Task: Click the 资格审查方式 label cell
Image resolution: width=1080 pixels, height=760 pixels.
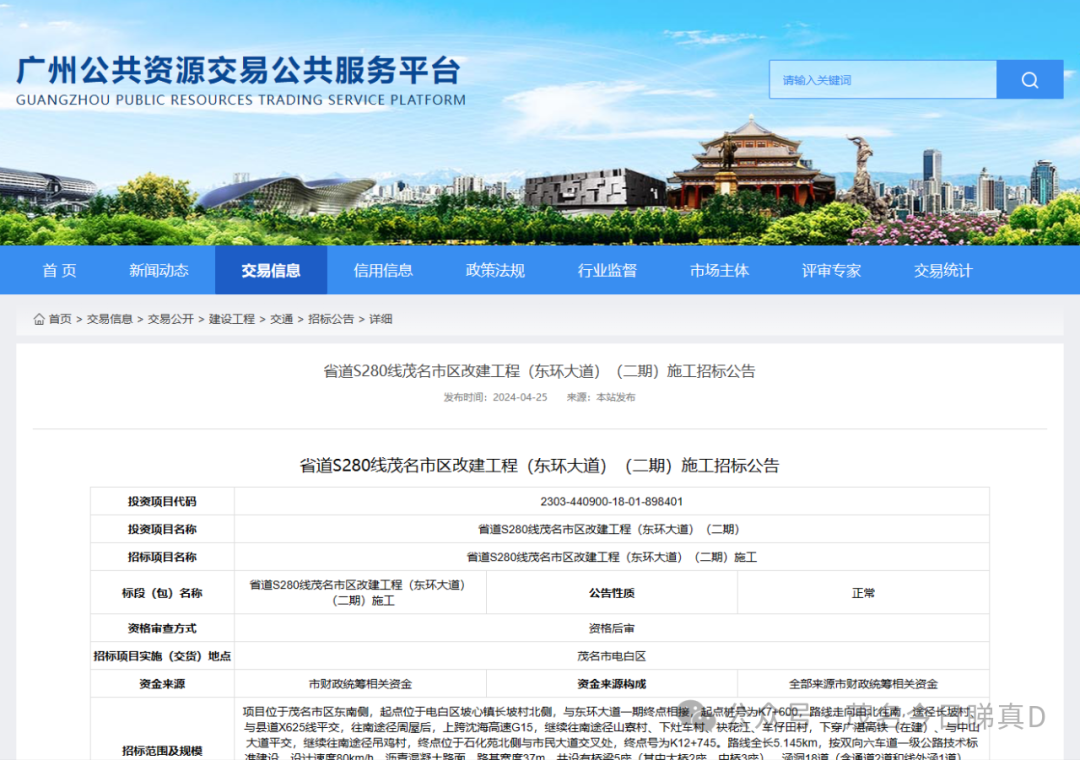Action: click(x=163, y=628)
